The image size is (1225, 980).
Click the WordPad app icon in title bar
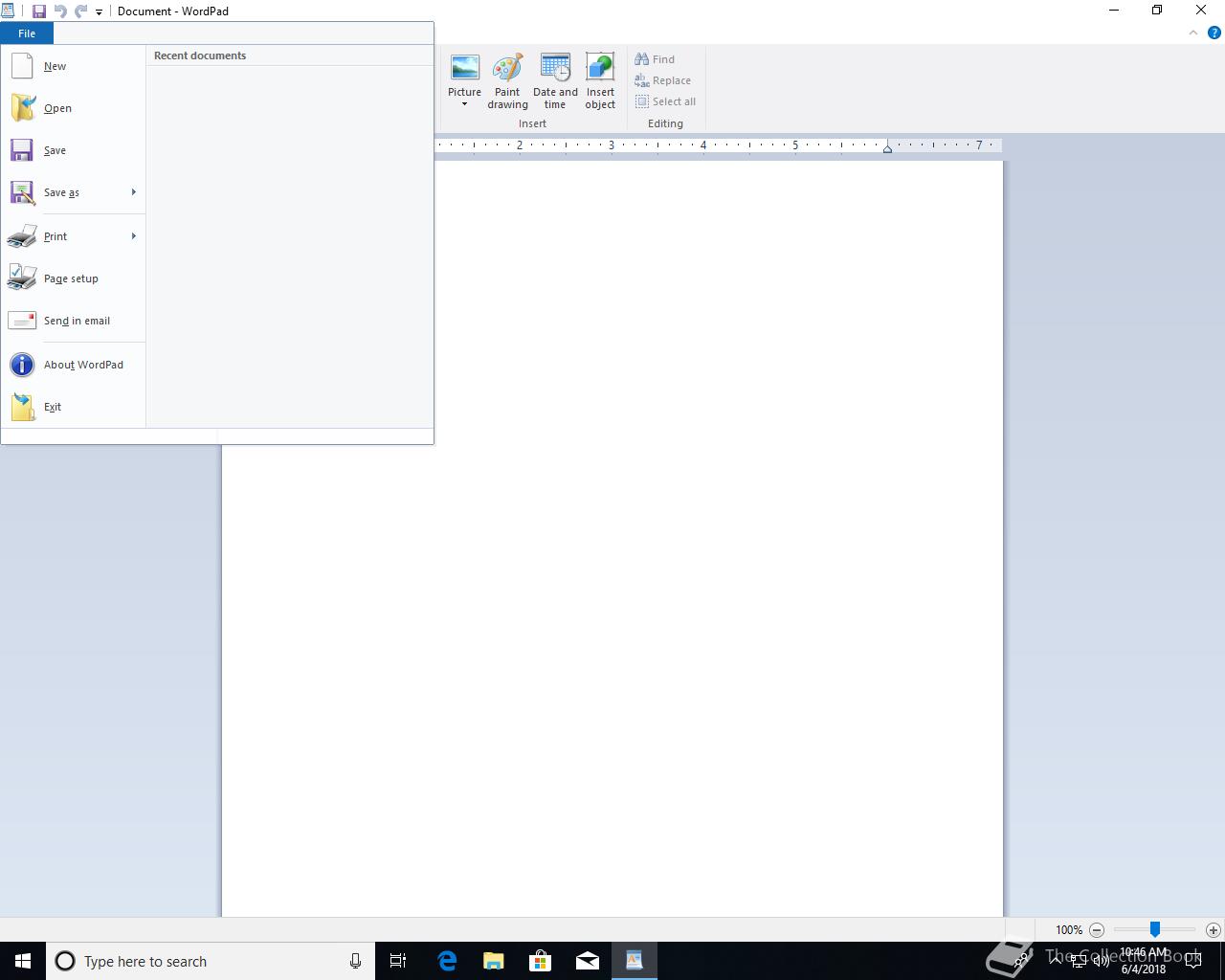click(8, 11)
